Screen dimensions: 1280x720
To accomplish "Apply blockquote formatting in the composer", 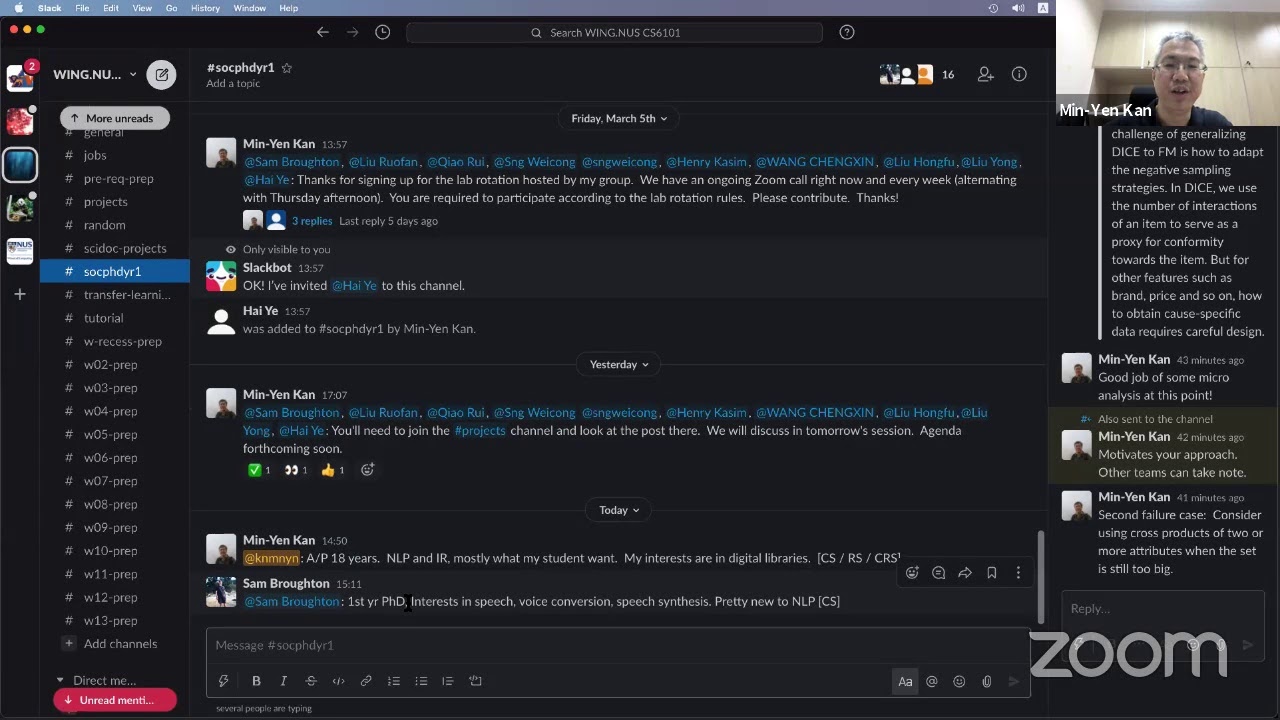I will pos(448,681).
